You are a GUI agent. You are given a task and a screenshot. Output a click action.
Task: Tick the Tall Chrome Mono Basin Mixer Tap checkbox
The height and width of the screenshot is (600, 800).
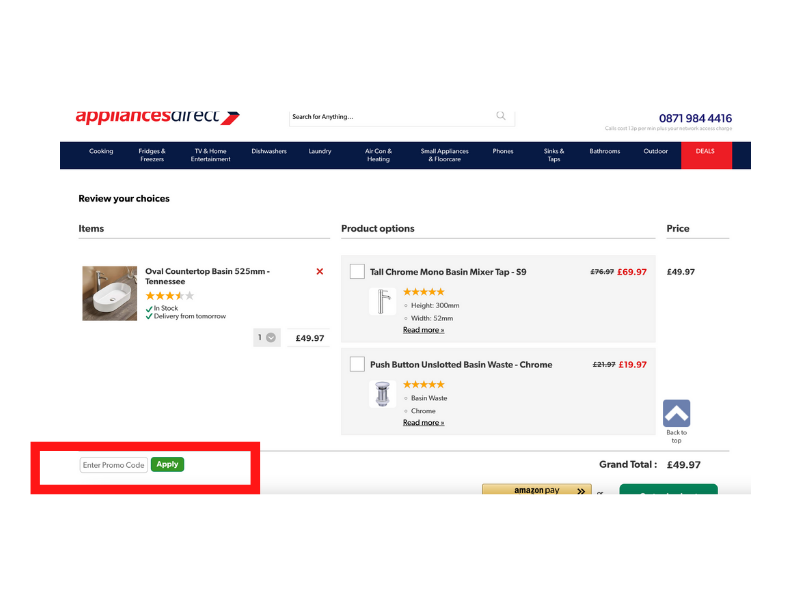tap(357, 271)
